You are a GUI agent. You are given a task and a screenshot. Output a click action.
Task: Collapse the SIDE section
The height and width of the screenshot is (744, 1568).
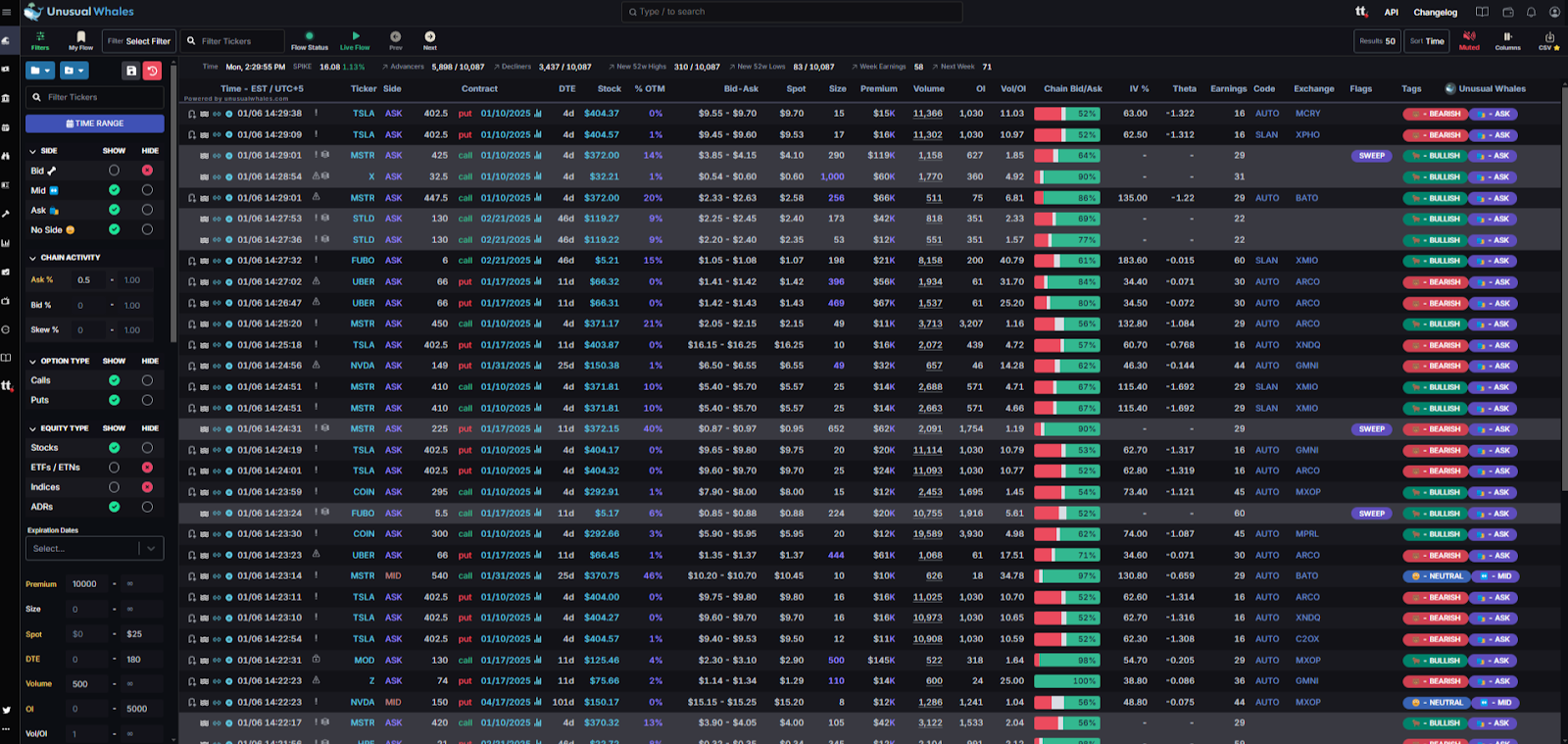tap(32, 151)
